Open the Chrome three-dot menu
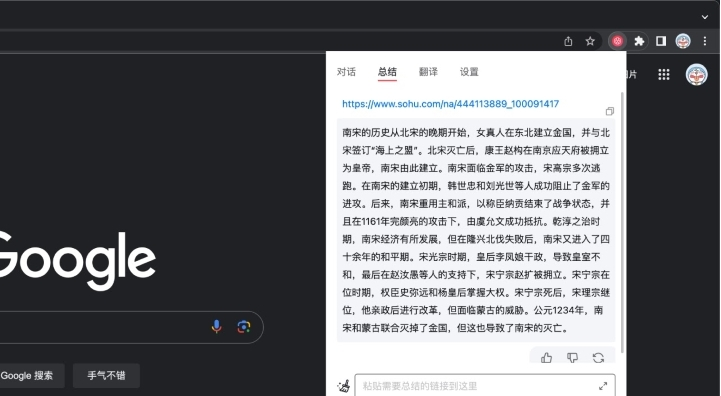This screenshot has height=396, width=721. 704,41
